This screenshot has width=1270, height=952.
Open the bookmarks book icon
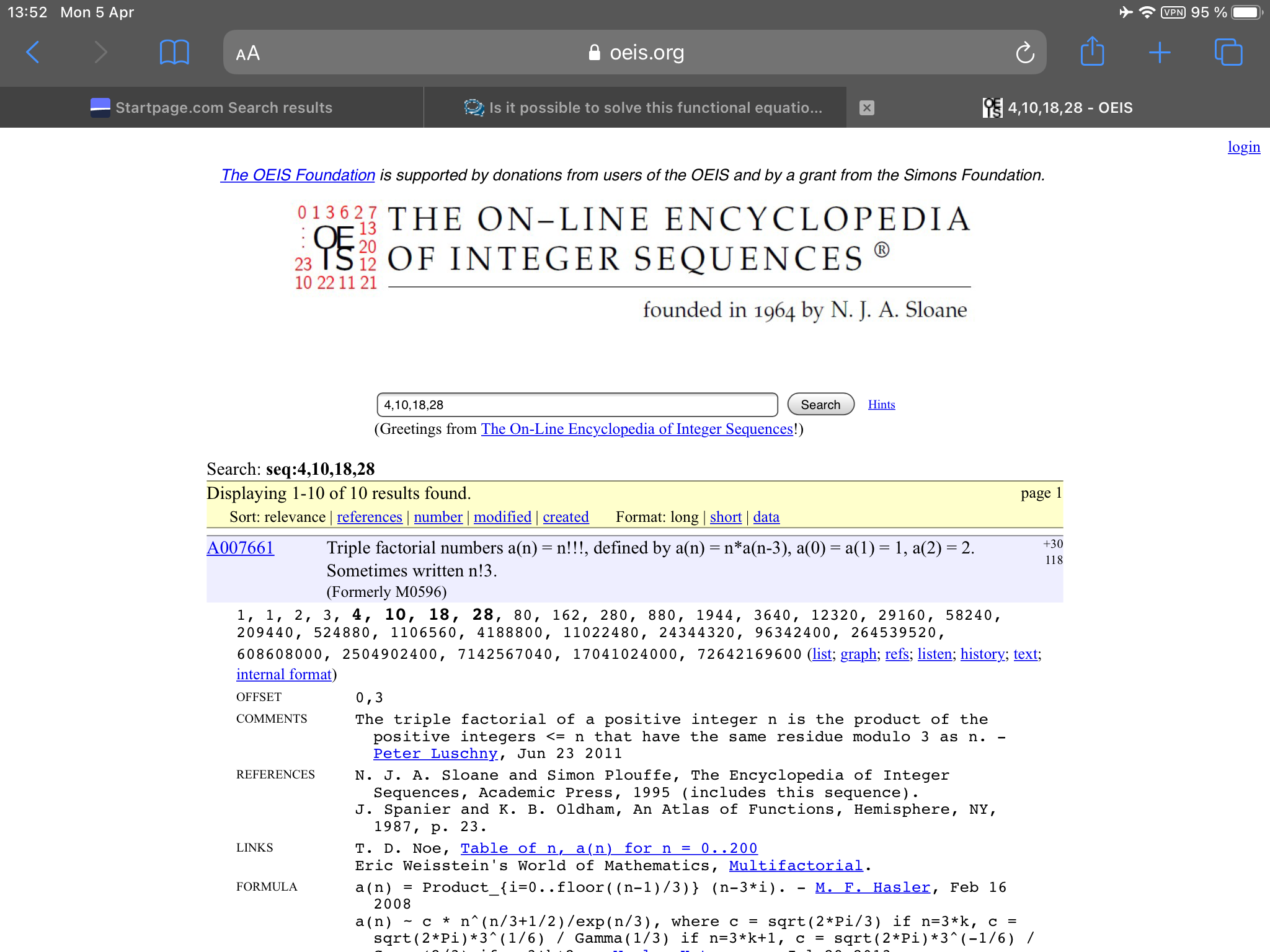tap(174, 53)
